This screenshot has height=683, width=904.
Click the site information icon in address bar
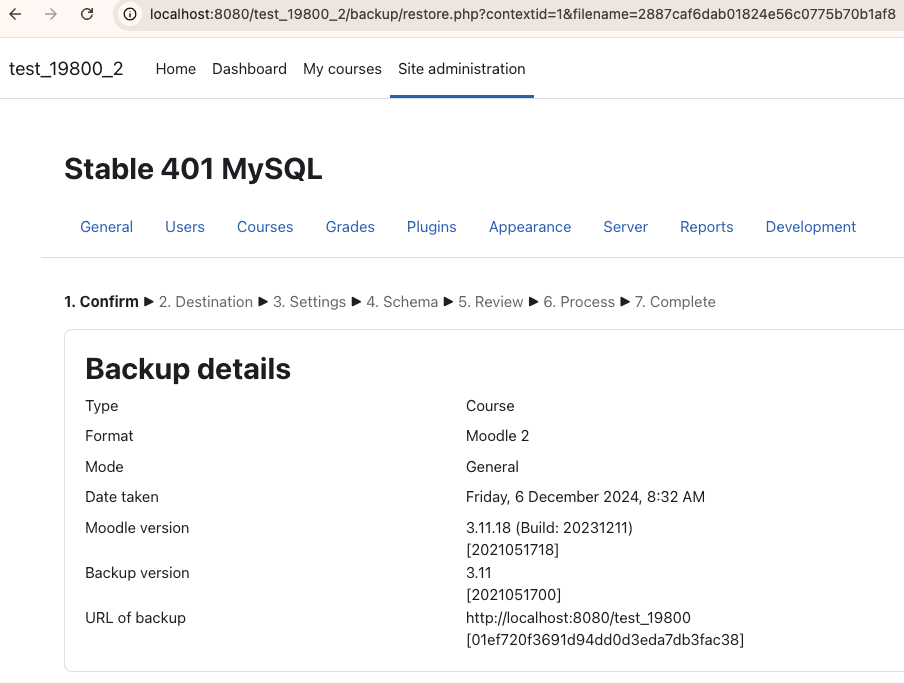coord(130,14)
